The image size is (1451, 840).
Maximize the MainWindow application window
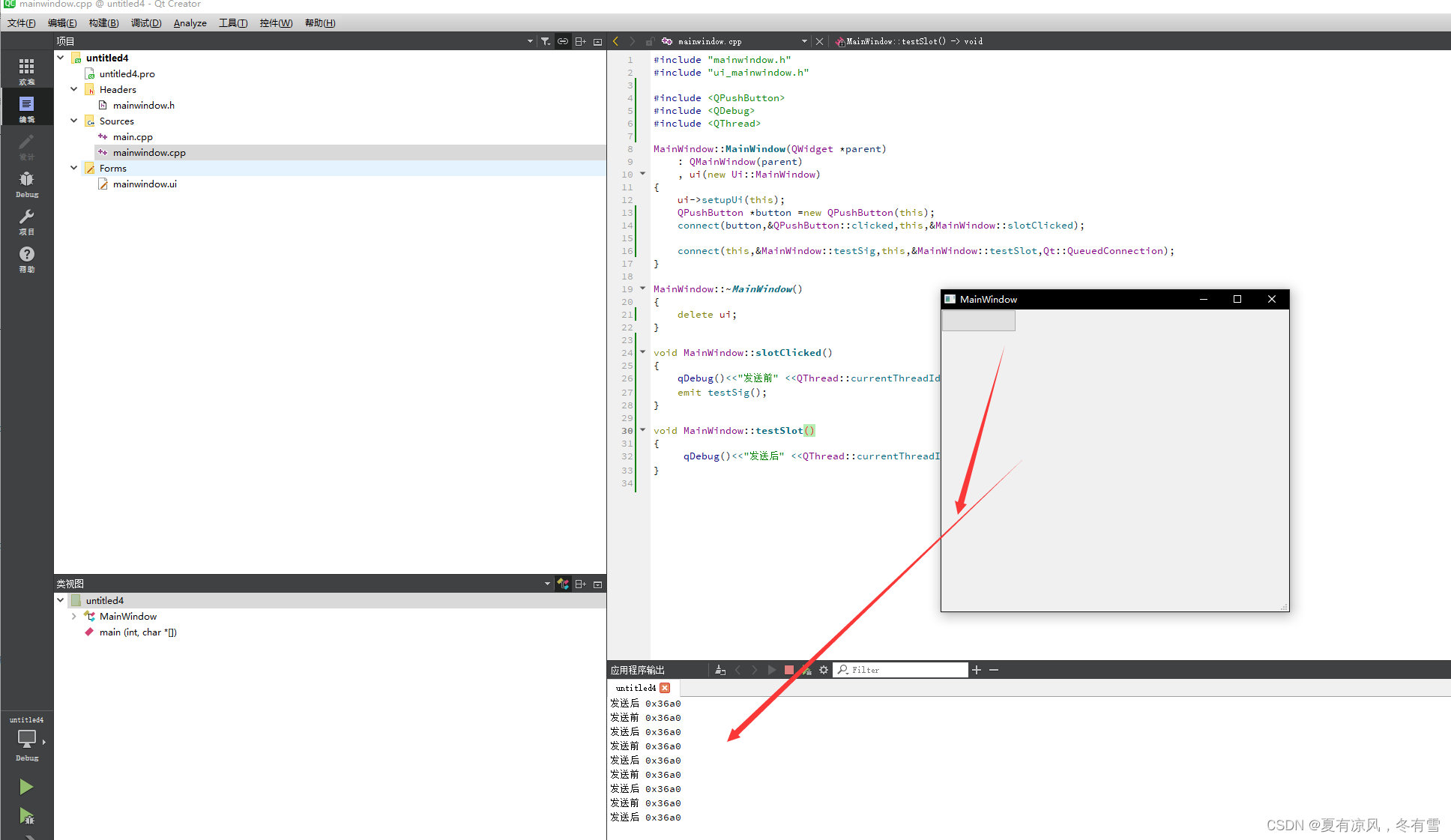(1237, 299)
